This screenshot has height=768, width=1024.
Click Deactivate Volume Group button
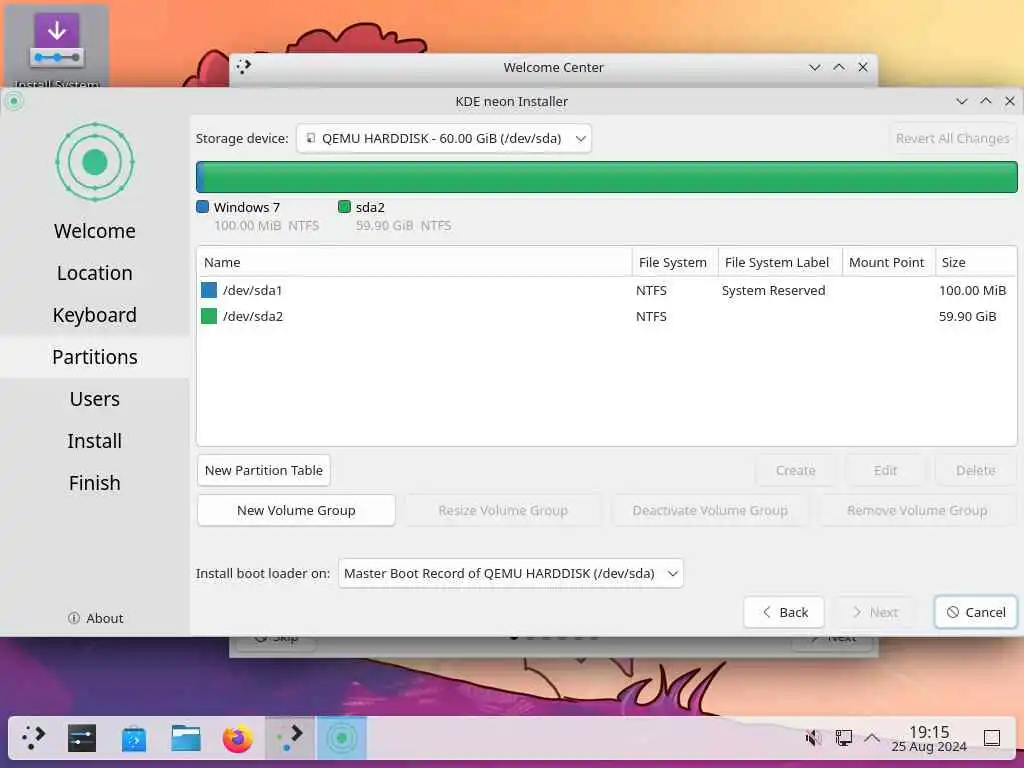pos(710,510)
